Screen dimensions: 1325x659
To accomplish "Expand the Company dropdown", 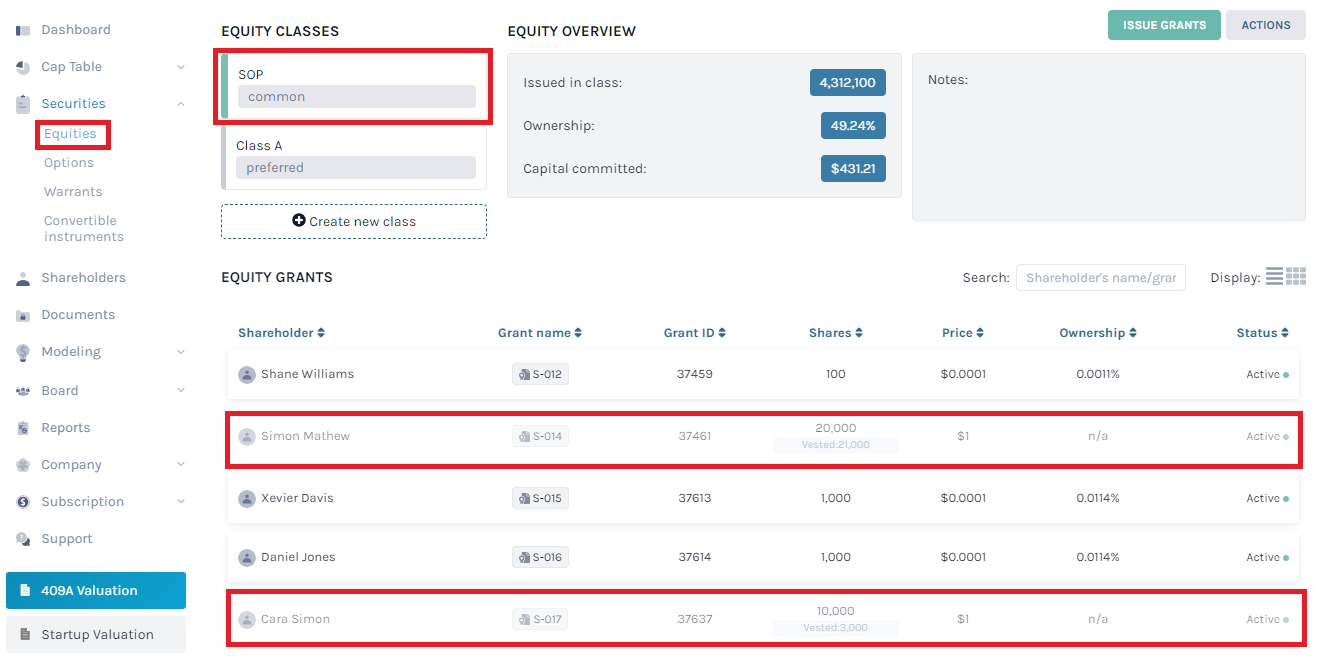I will coord(70,464).
